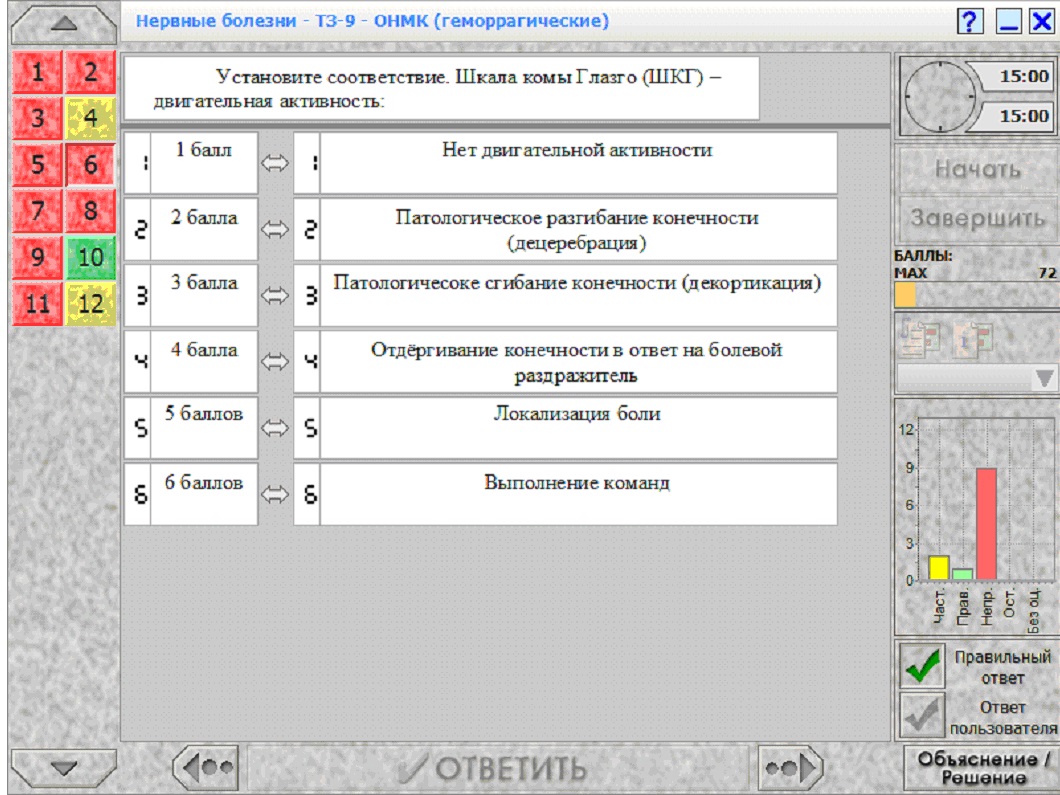Click match arrow beside 1 балл
The width and height of the screenshot is (1060, 795).
click(275, 163)
